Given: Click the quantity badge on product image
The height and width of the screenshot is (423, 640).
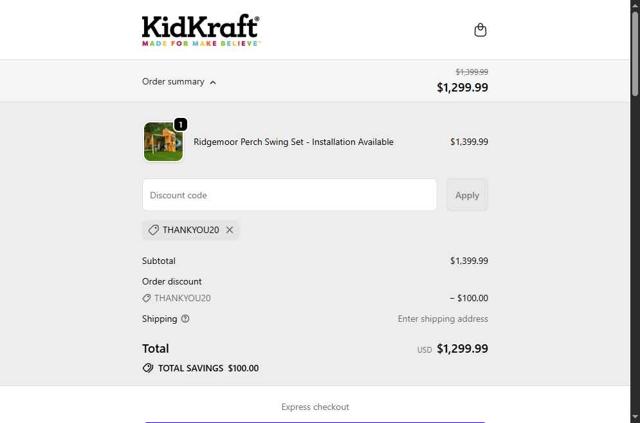Looking at the screenshot, I should [x=180, y=125].
